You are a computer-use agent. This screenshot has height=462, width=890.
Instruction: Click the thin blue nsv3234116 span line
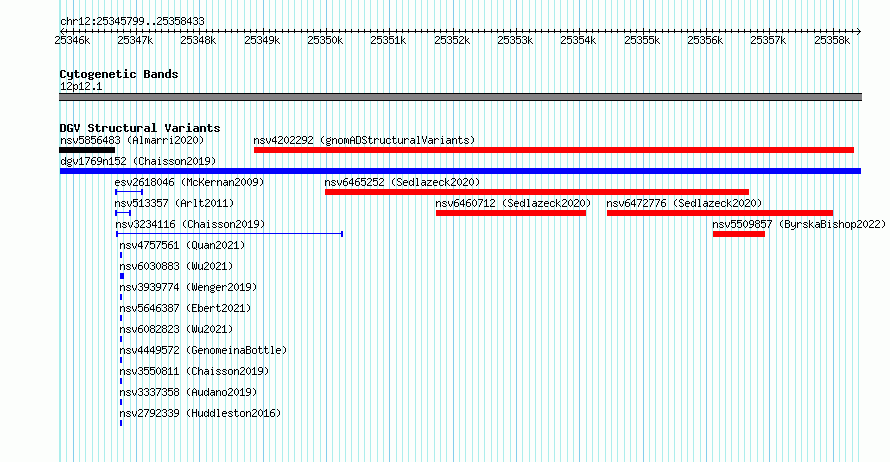(229, 234)
